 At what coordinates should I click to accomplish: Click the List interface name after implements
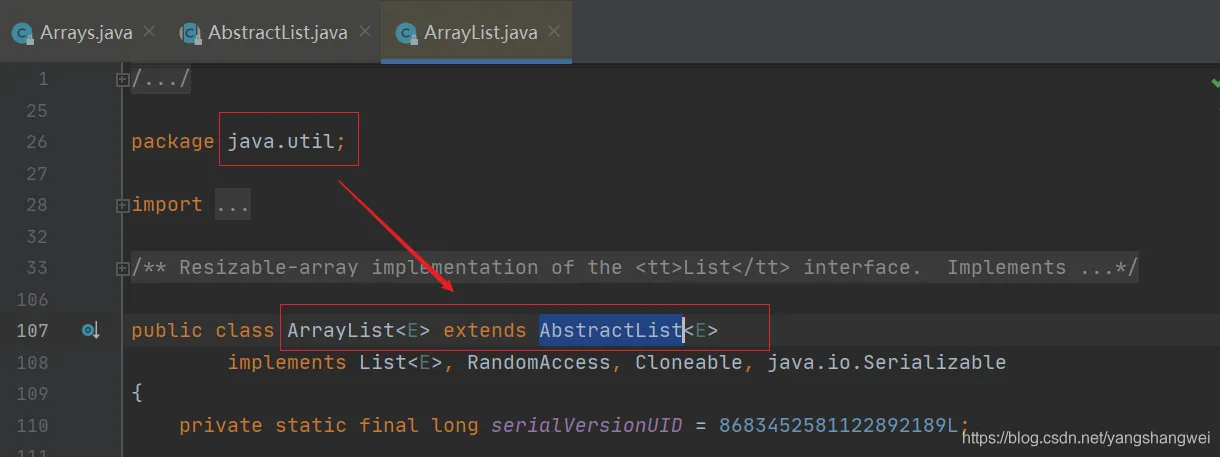(378, 362)
